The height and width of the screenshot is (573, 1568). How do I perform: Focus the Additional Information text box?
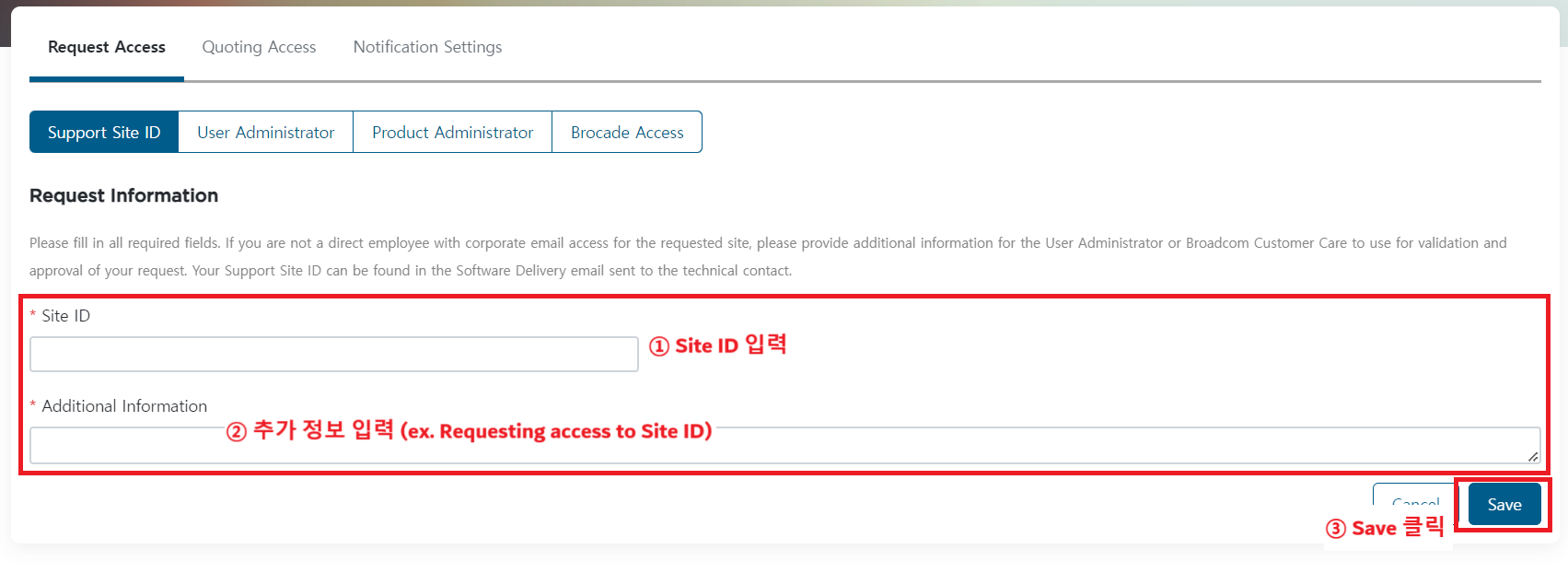click(783, 449)
